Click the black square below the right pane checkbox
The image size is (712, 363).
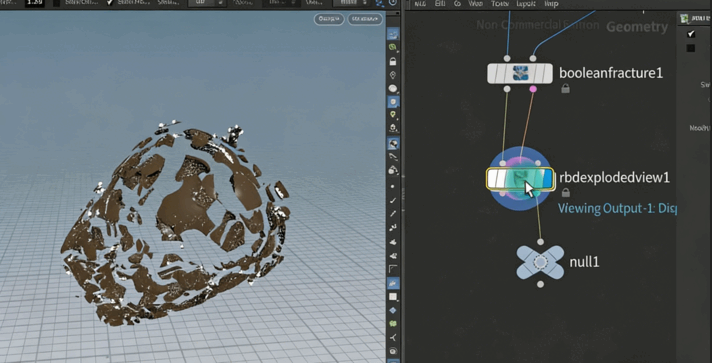(x=691, y=48)
